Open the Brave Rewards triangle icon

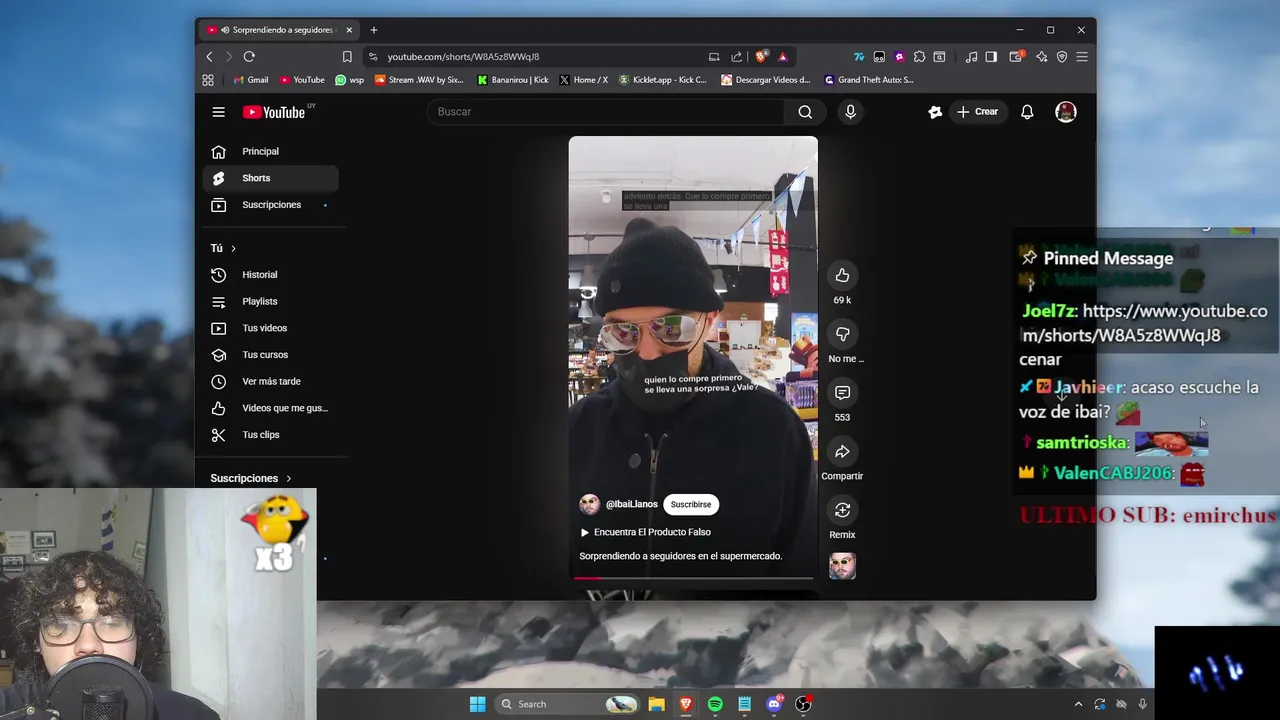[782, 57]
